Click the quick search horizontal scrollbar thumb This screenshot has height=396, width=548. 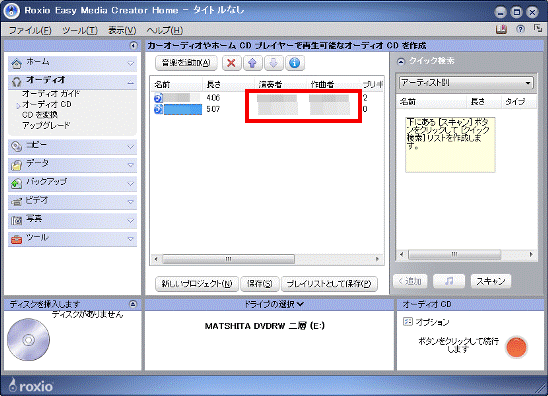point(454,254)
